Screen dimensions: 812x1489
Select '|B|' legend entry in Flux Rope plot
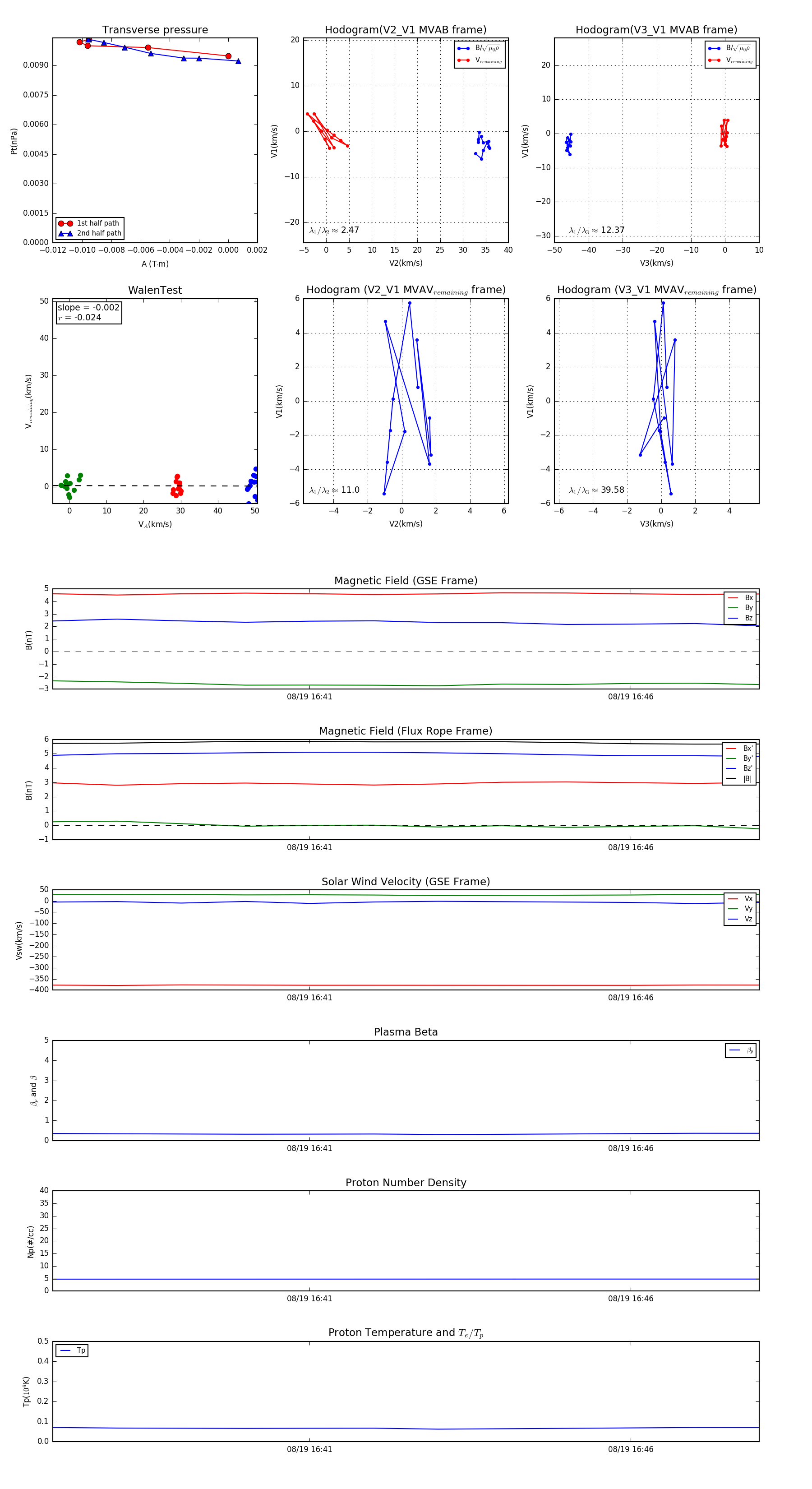point(739,779)
